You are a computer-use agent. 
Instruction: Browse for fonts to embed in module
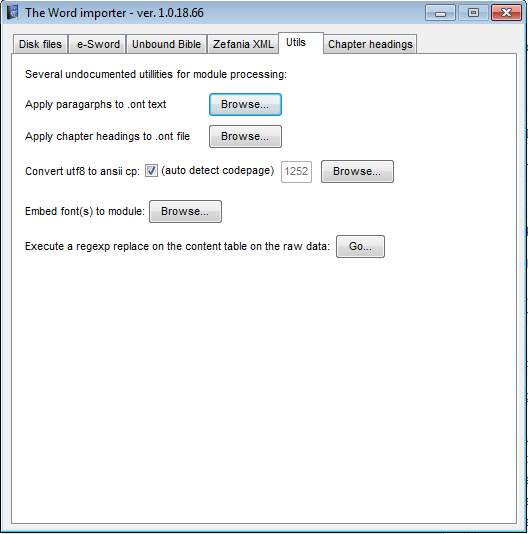click(x=185, y=211)
